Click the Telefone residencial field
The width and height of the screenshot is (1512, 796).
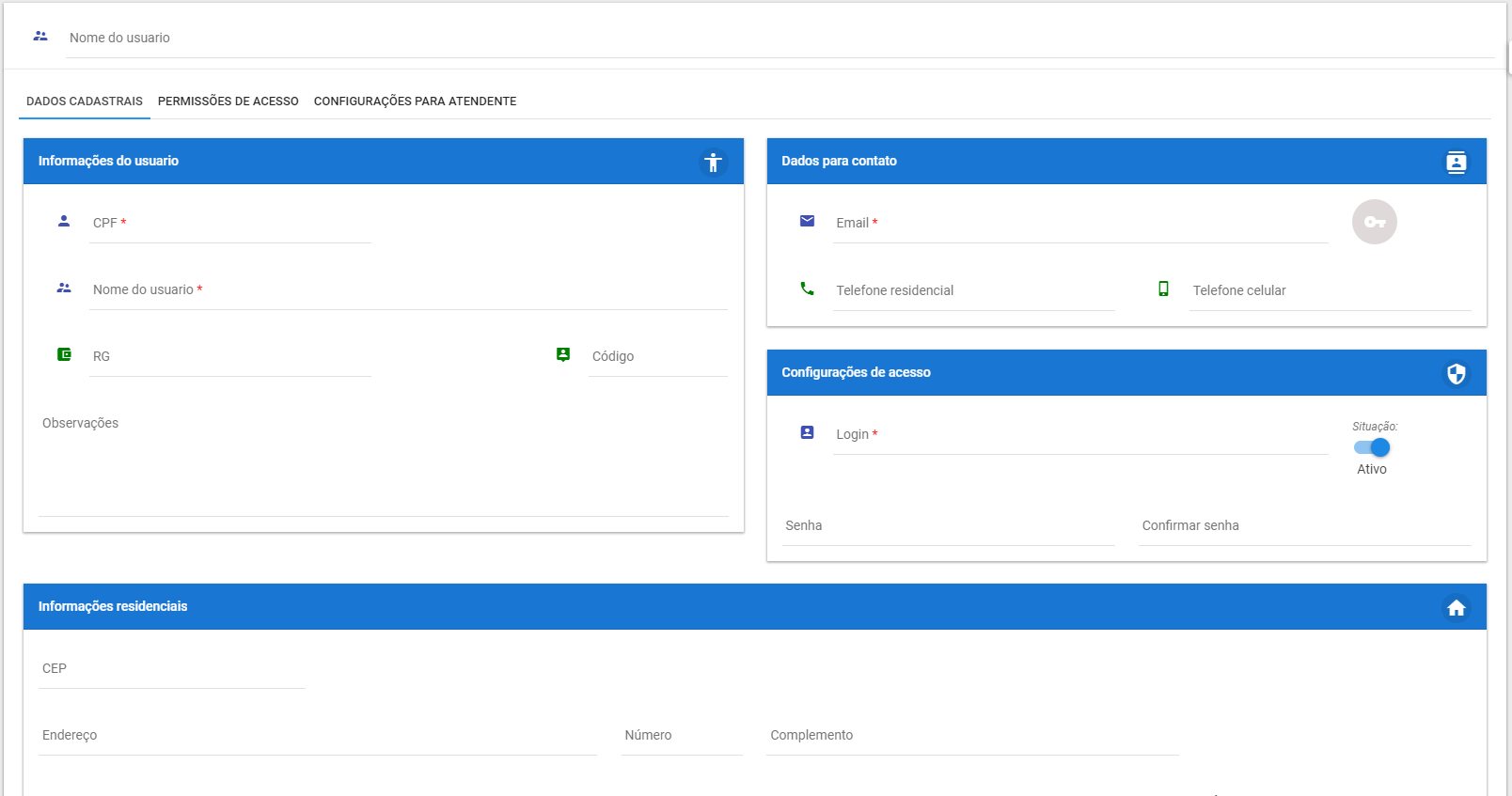coord(974,291)
